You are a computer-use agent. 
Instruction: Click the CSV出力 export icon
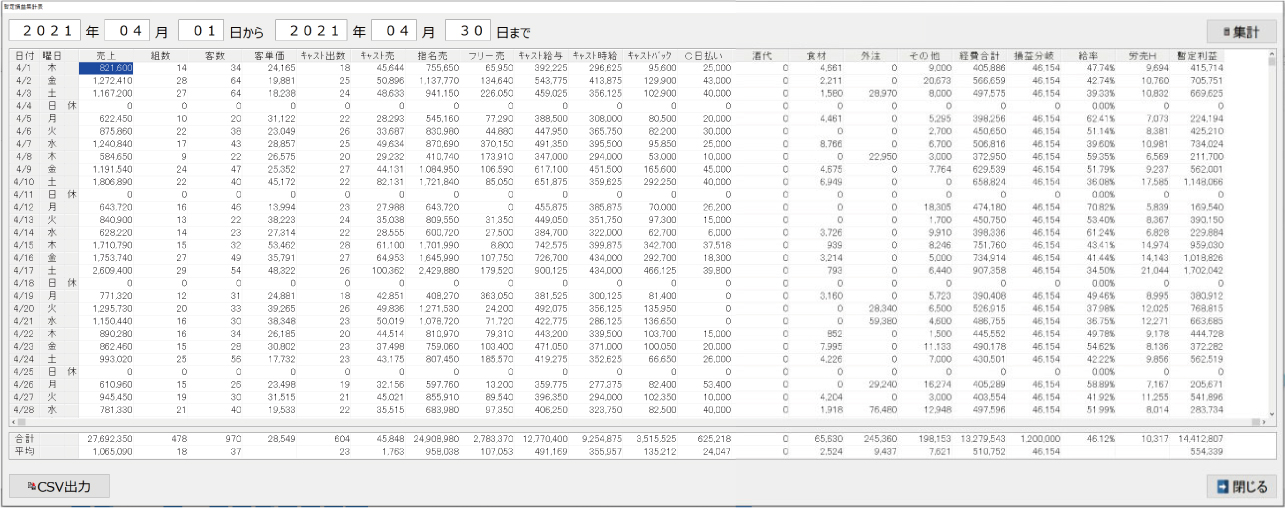click(33, 487)
